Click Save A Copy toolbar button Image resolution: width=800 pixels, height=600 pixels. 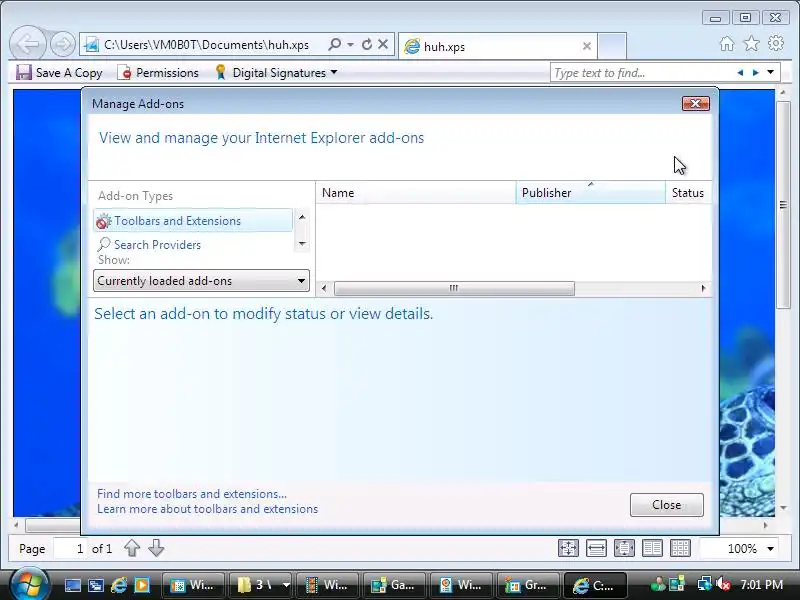click(x=59, y=72)
